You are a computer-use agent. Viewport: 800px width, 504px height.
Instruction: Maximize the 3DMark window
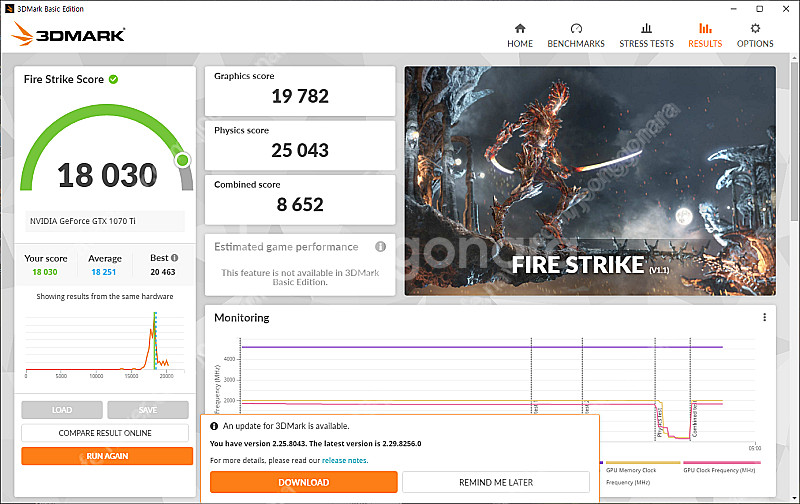pyautogui.click(x=760, y=9)
